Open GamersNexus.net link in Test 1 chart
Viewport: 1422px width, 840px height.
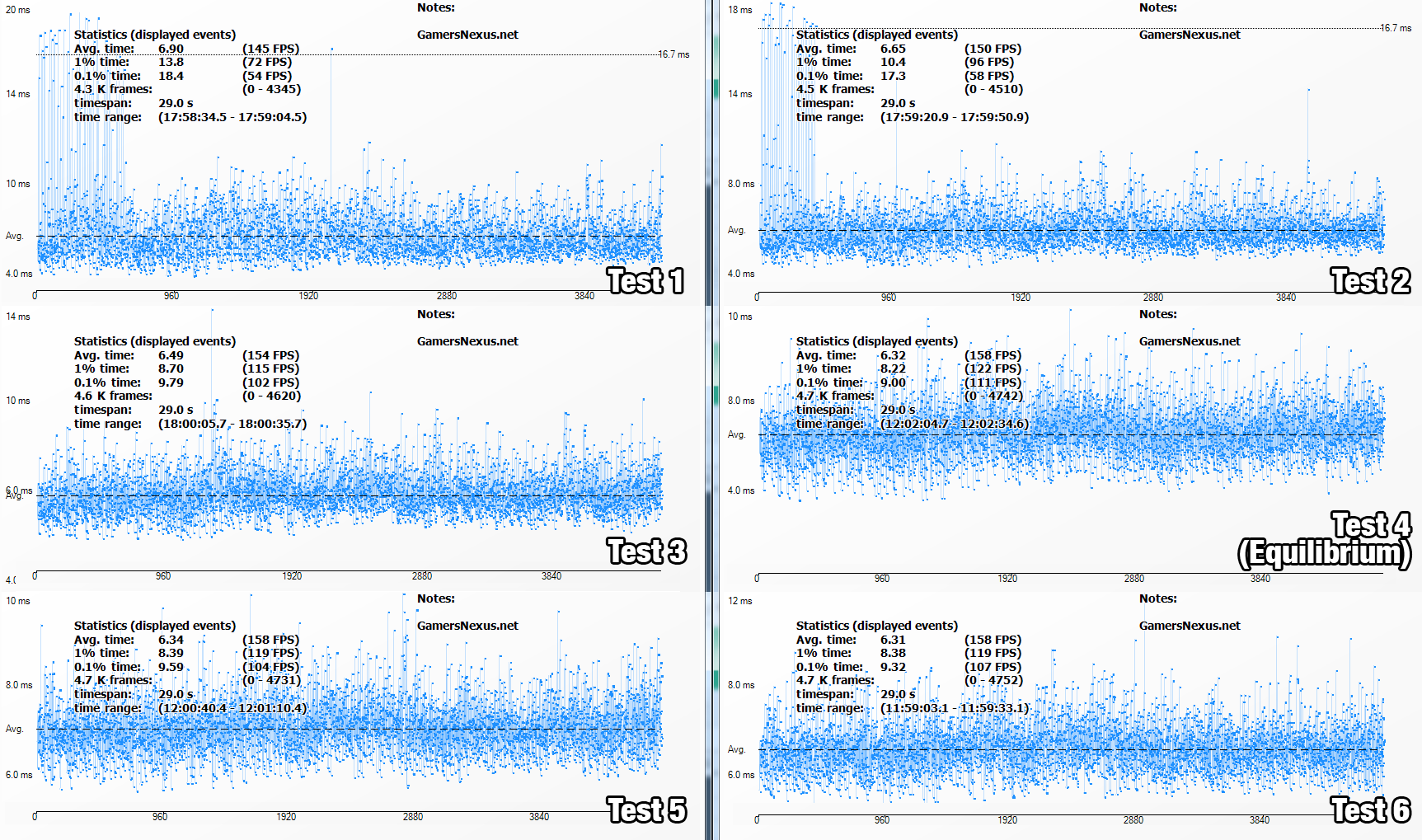click(x=467, y=35)
